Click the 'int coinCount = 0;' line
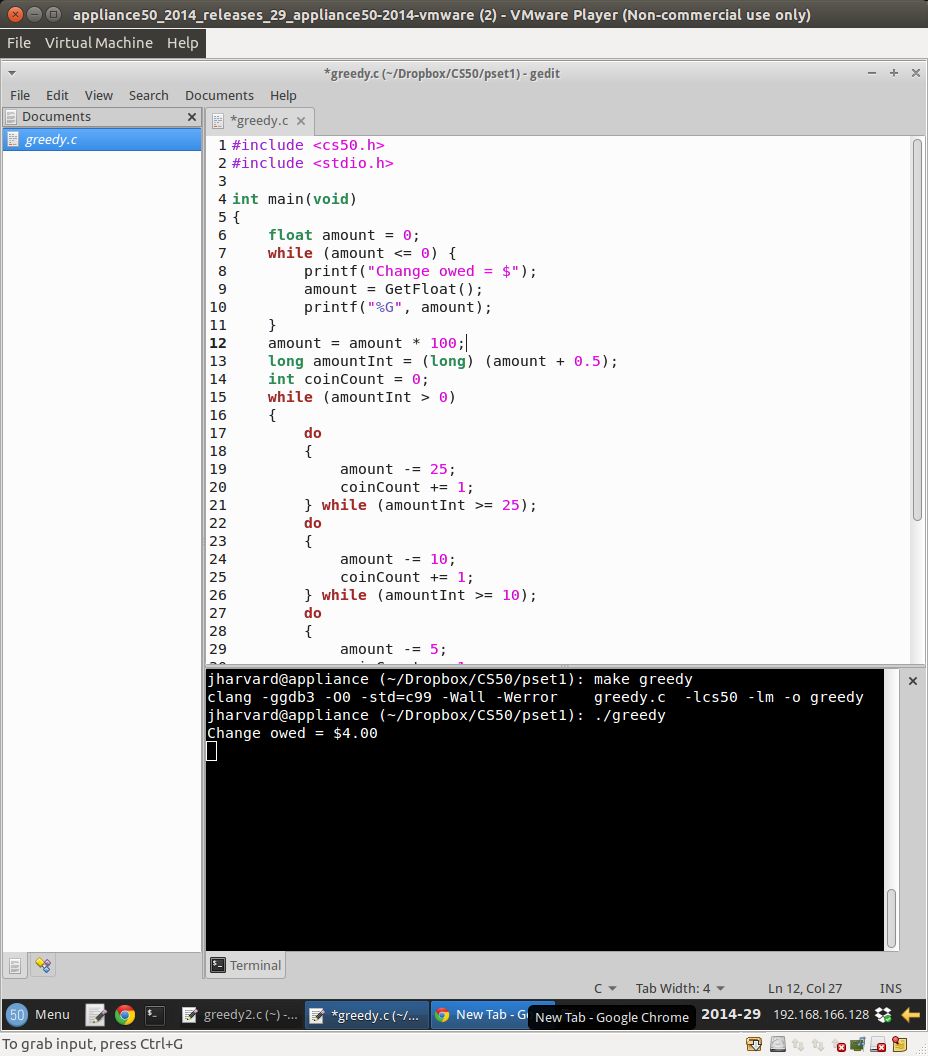The height and width of the screenshot is (1056, 928). [x=347, y=379]
